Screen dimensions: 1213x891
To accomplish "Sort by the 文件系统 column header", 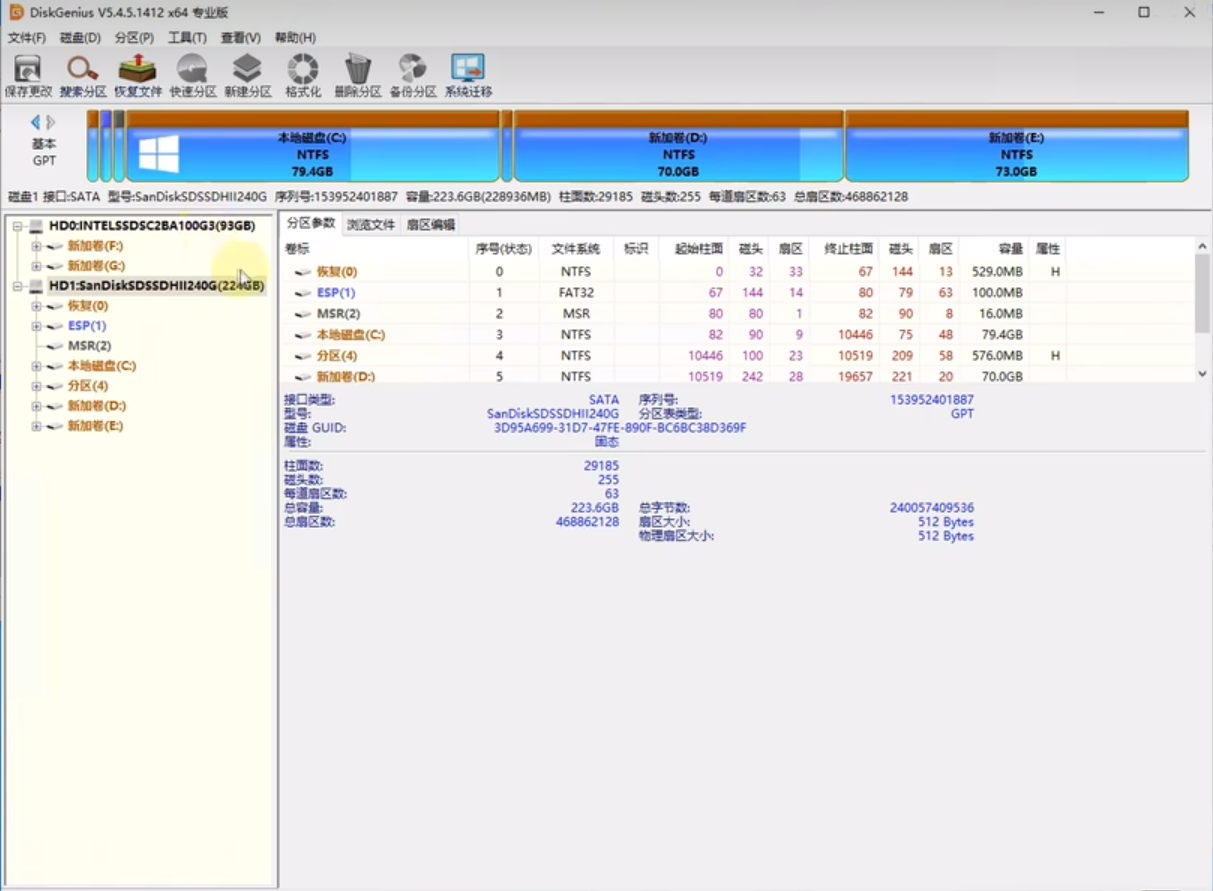I will click(576, 249).
